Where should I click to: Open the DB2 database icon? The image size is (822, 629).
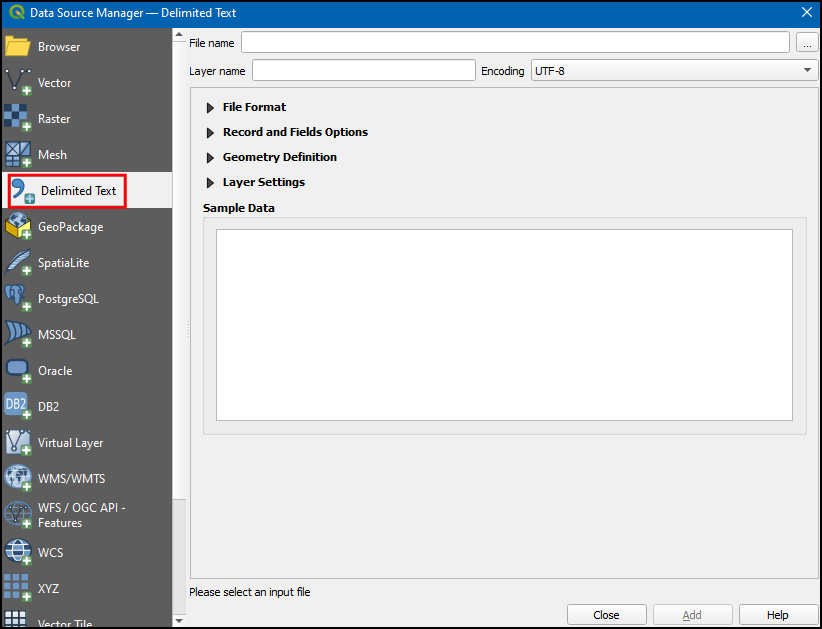pos(18,407)
